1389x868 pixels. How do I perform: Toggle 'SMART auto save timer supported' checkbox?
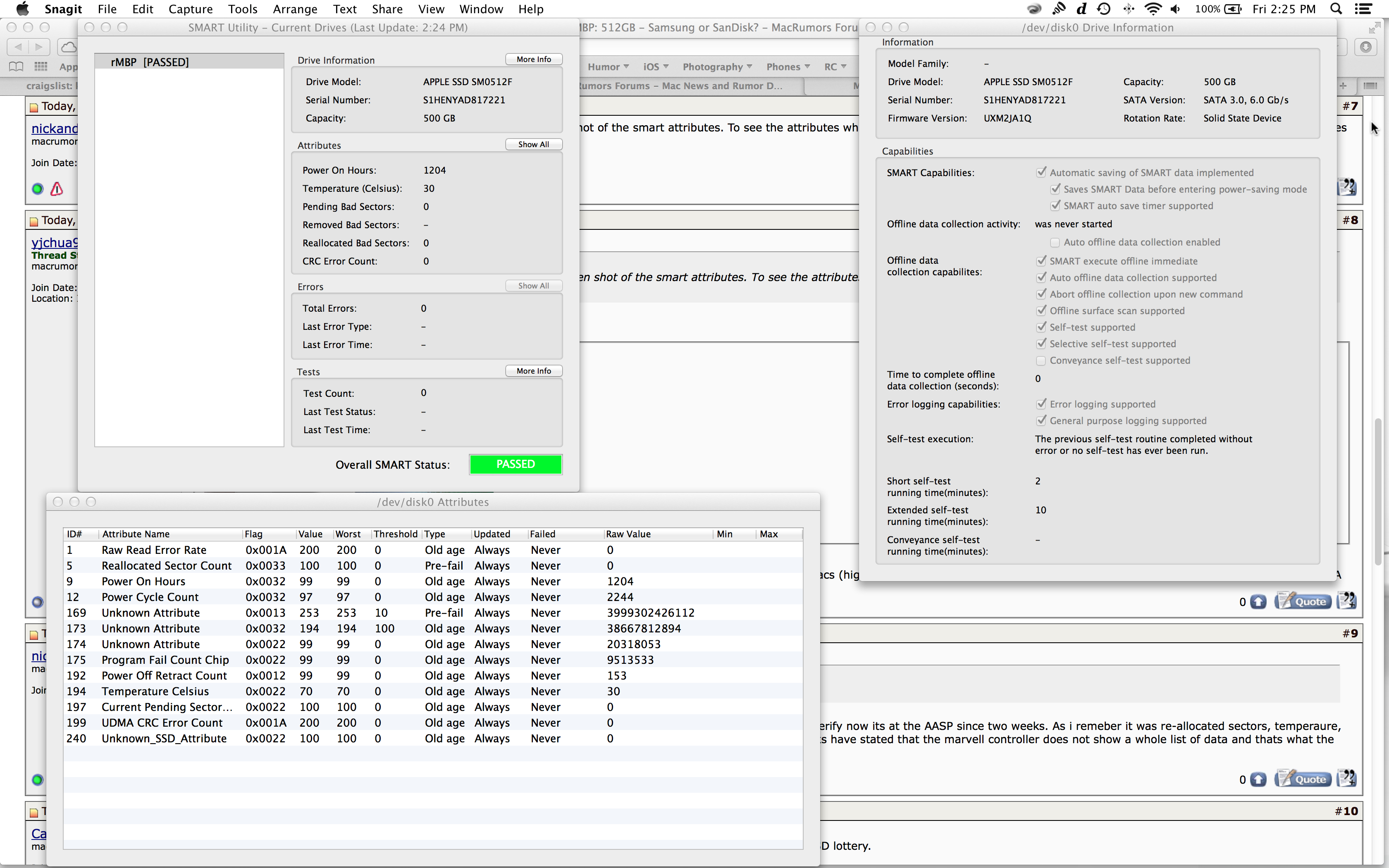[x=1055, y=205]
